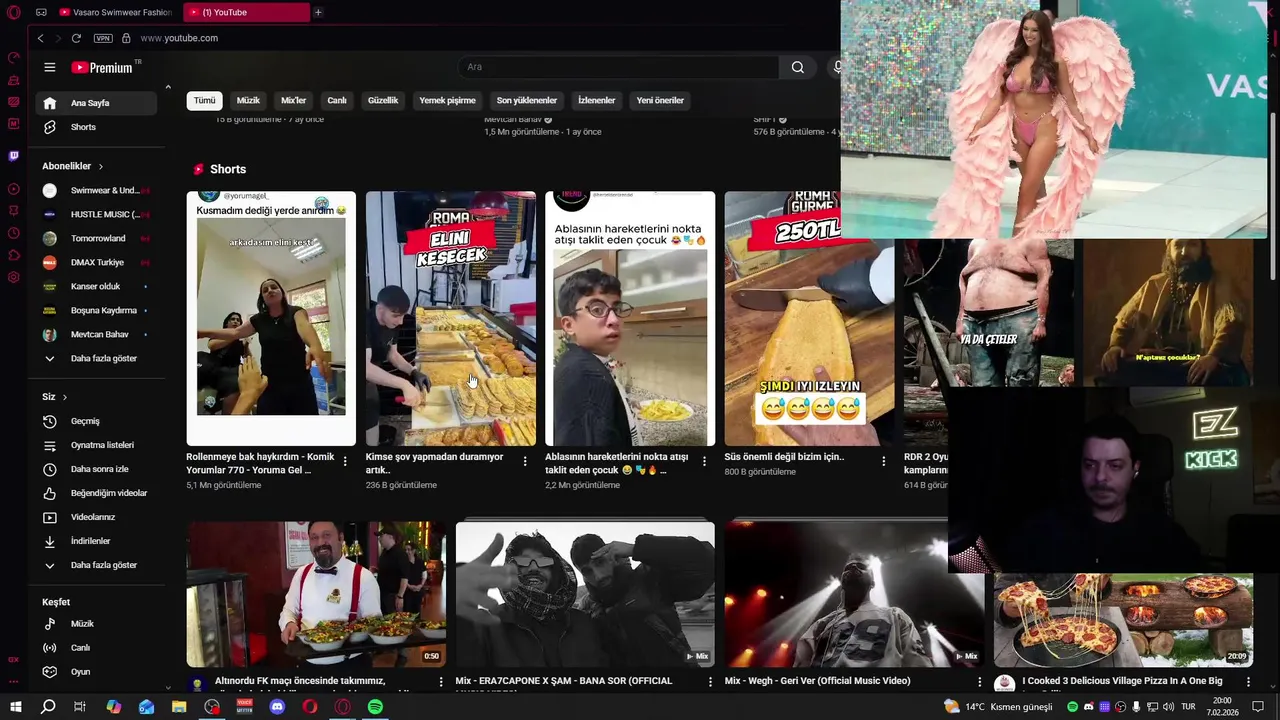1280x720 pixels.
Task: Open Tomorrowland channel subscription
Action: pyautogui.click(x=96, y=238)
